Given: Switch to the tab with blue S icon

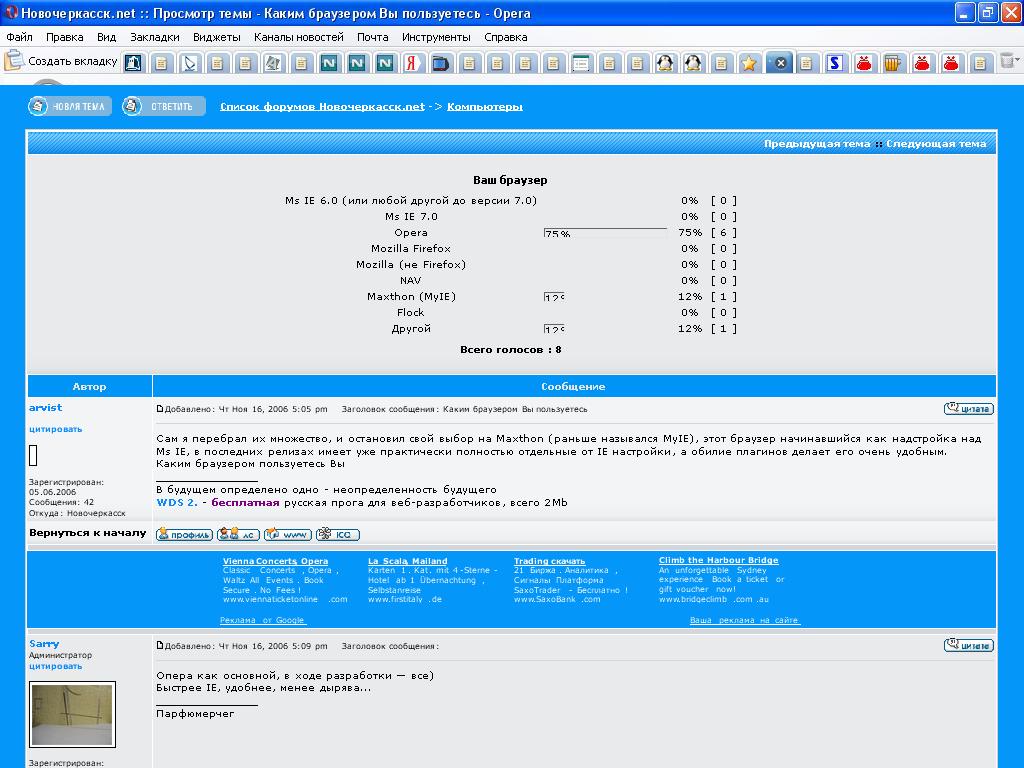Looking at the screenshot, I should click(834, 63).
